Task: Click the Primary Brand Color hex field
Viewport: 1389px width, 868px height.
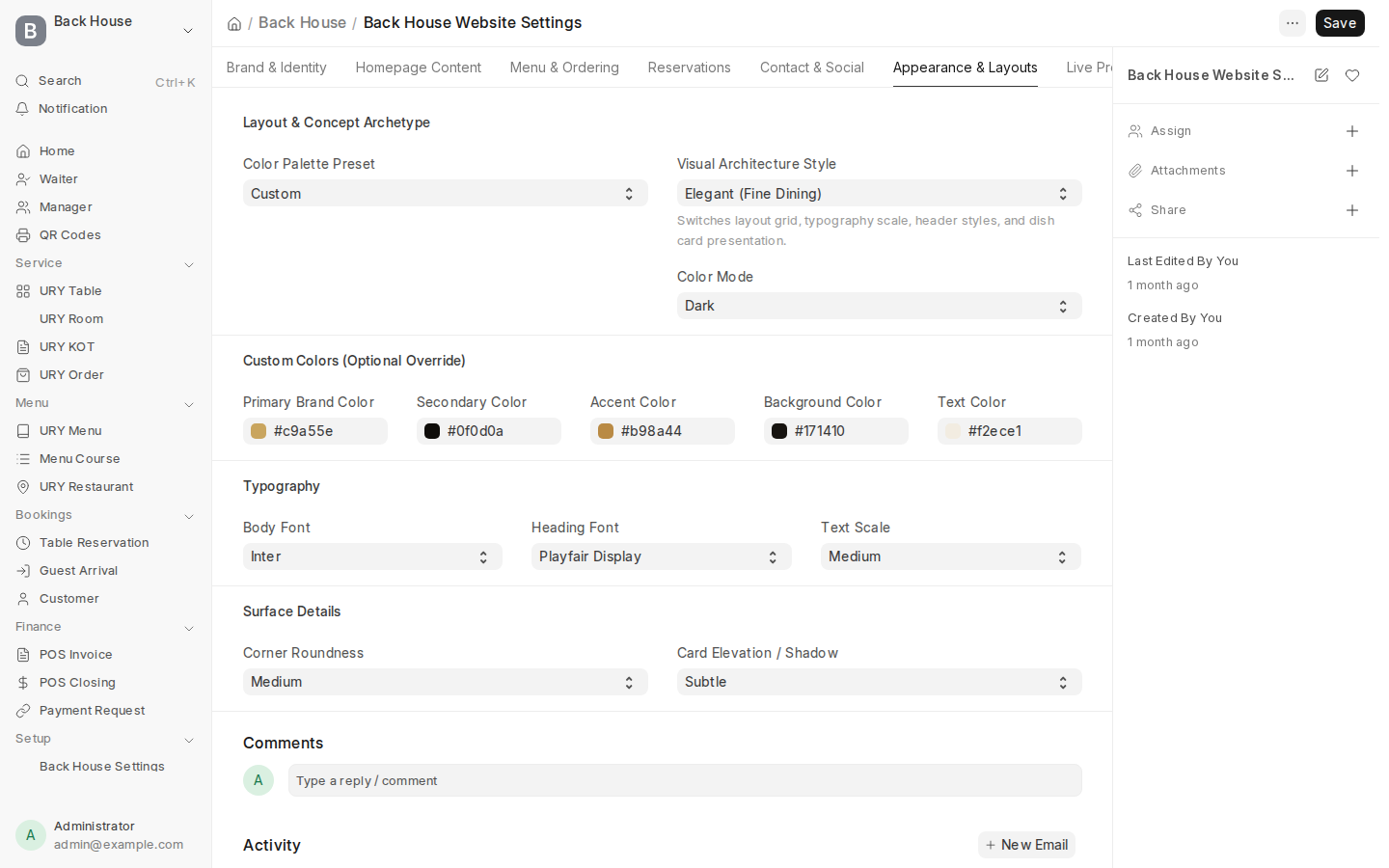Action: point(315,431)
